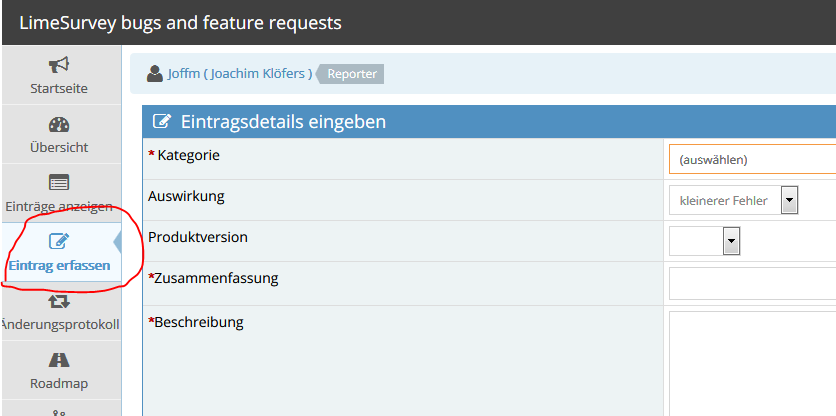836x416 pixels.
Task: Click the Startseite megaphone icon
Action: click(59, 65)
